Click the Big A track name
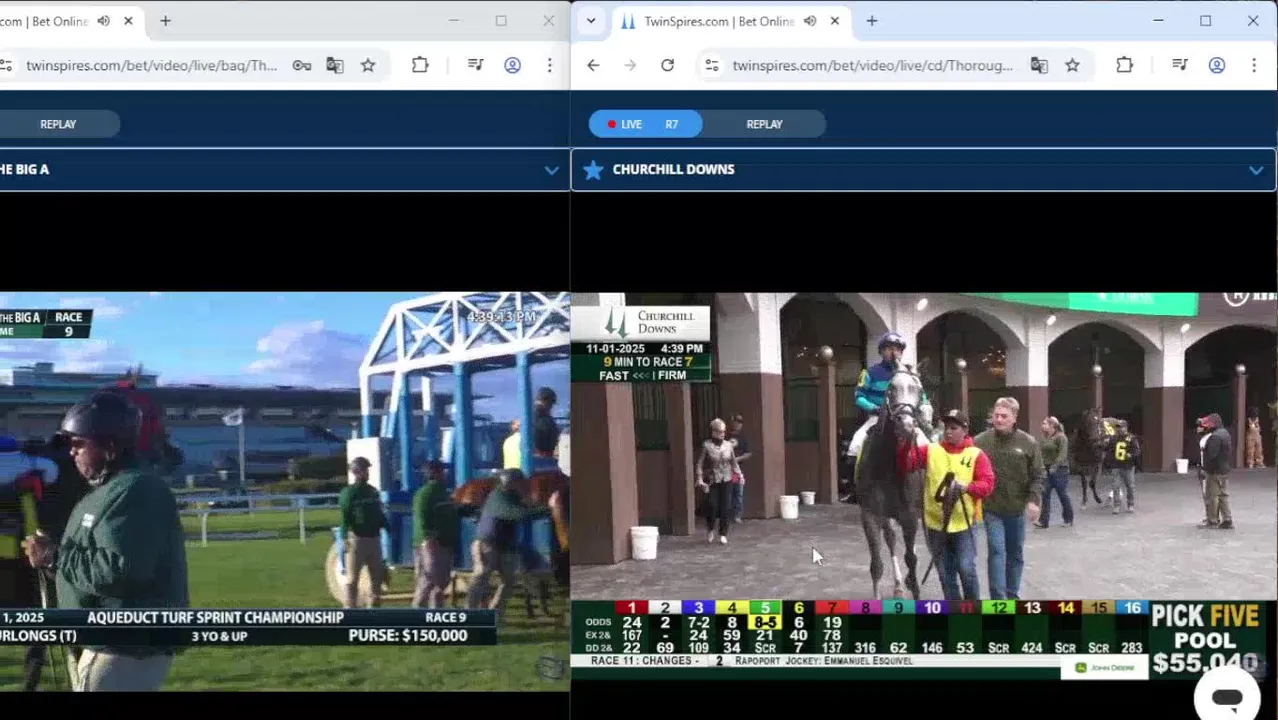Screen dimensions: 1278x720 click(x=25, y=169)
